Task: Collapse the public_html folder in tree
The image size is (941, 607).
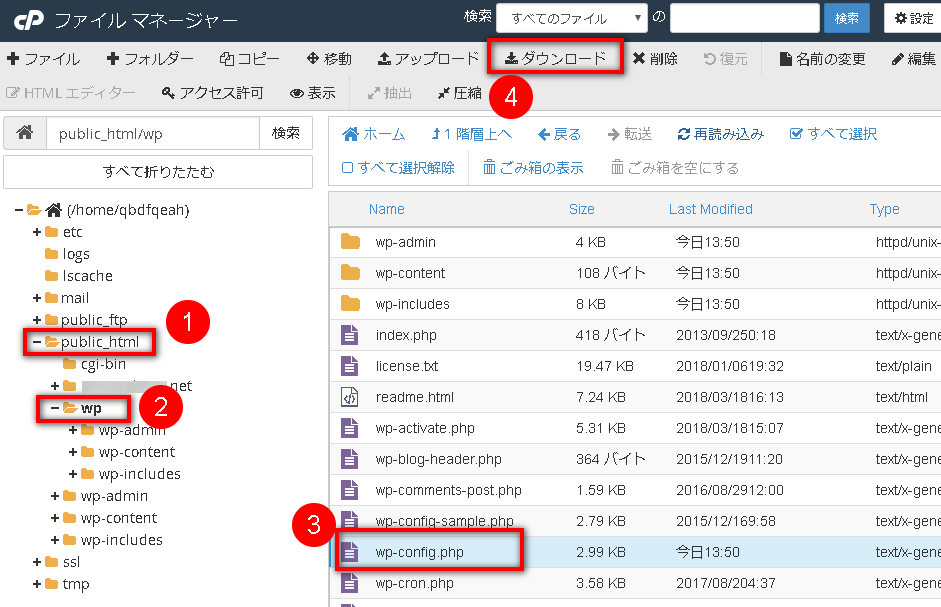Action: click(x=37, y=342)
